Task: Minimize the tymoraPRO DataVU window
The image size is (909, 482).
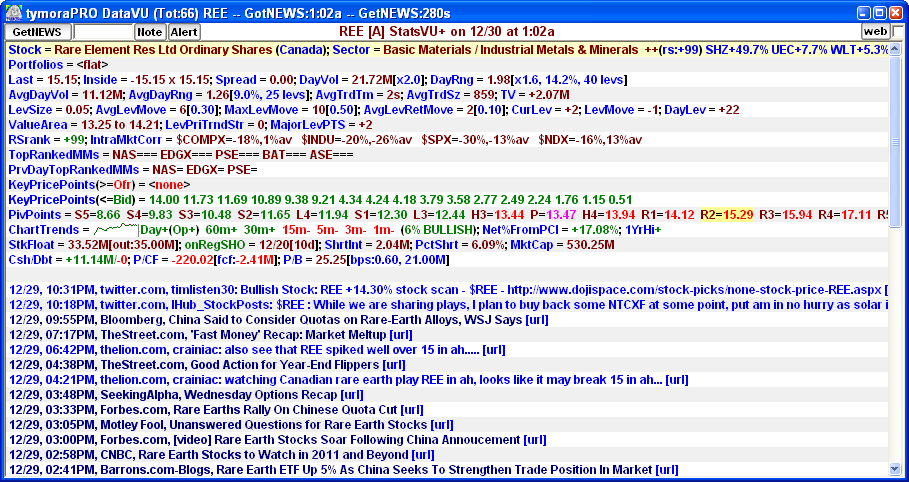Action: click(864, 13)
